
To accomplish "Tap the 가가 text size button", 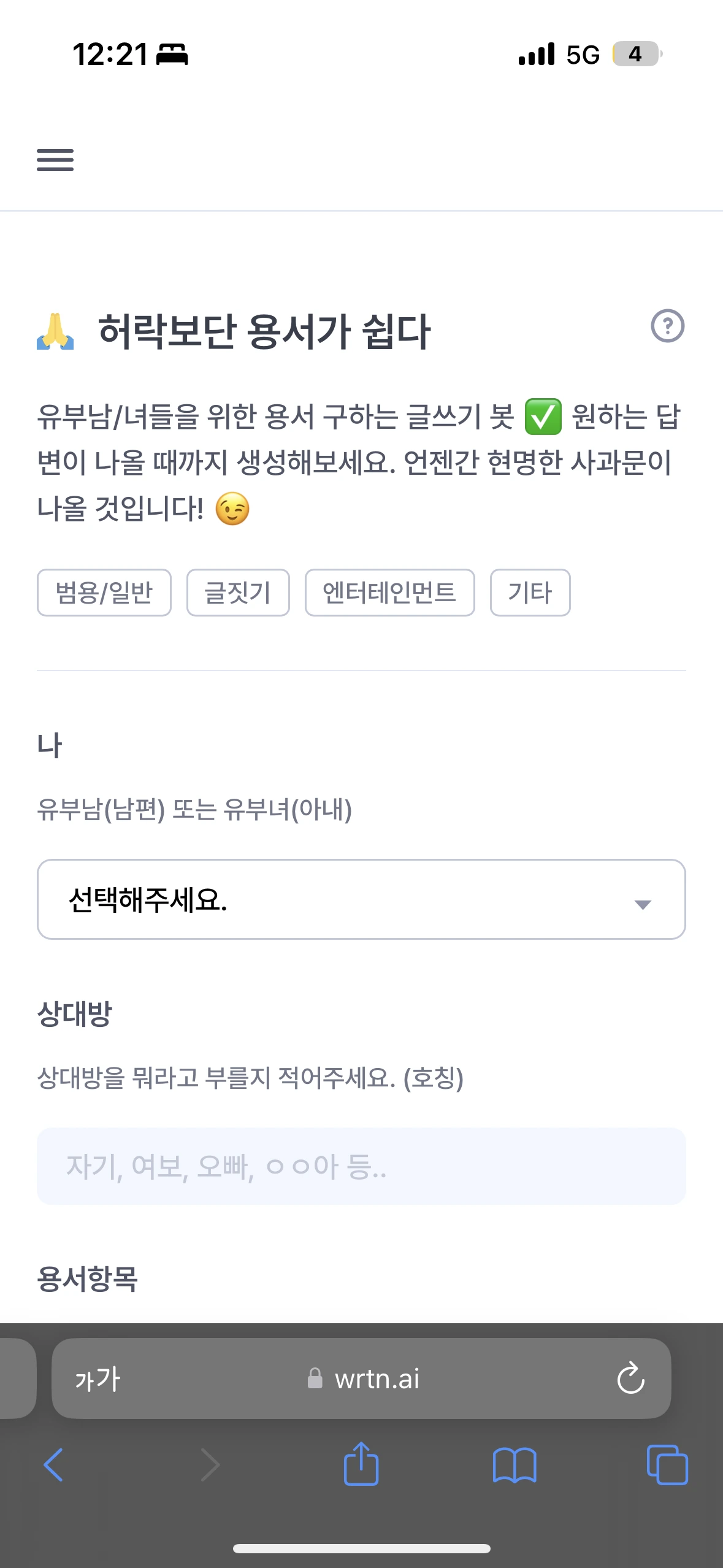I will click(x=98, y=1379).
